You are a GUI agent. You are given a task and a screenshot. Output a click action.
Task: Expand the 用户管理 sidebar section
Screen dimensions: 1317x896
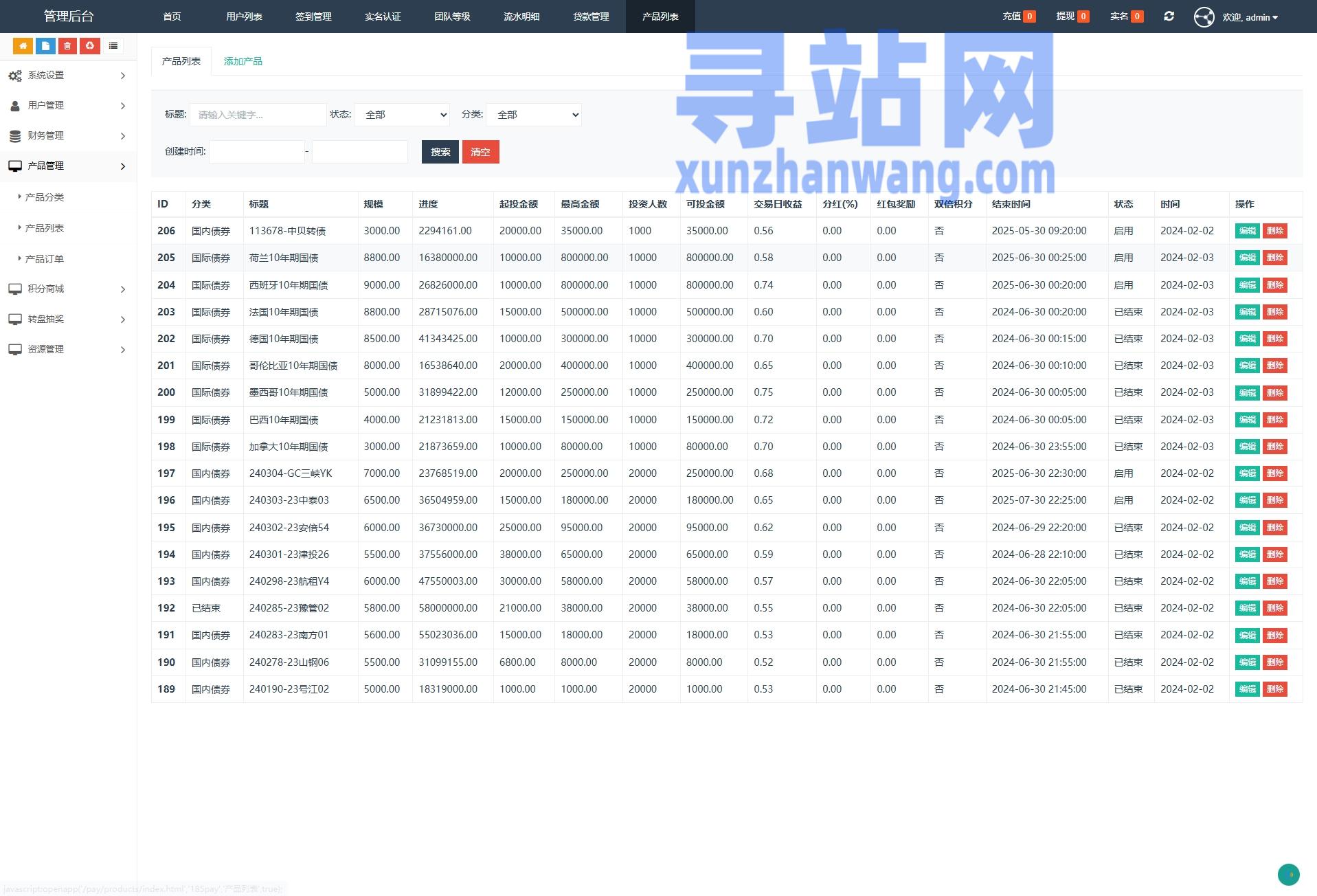tap(68, 106)
